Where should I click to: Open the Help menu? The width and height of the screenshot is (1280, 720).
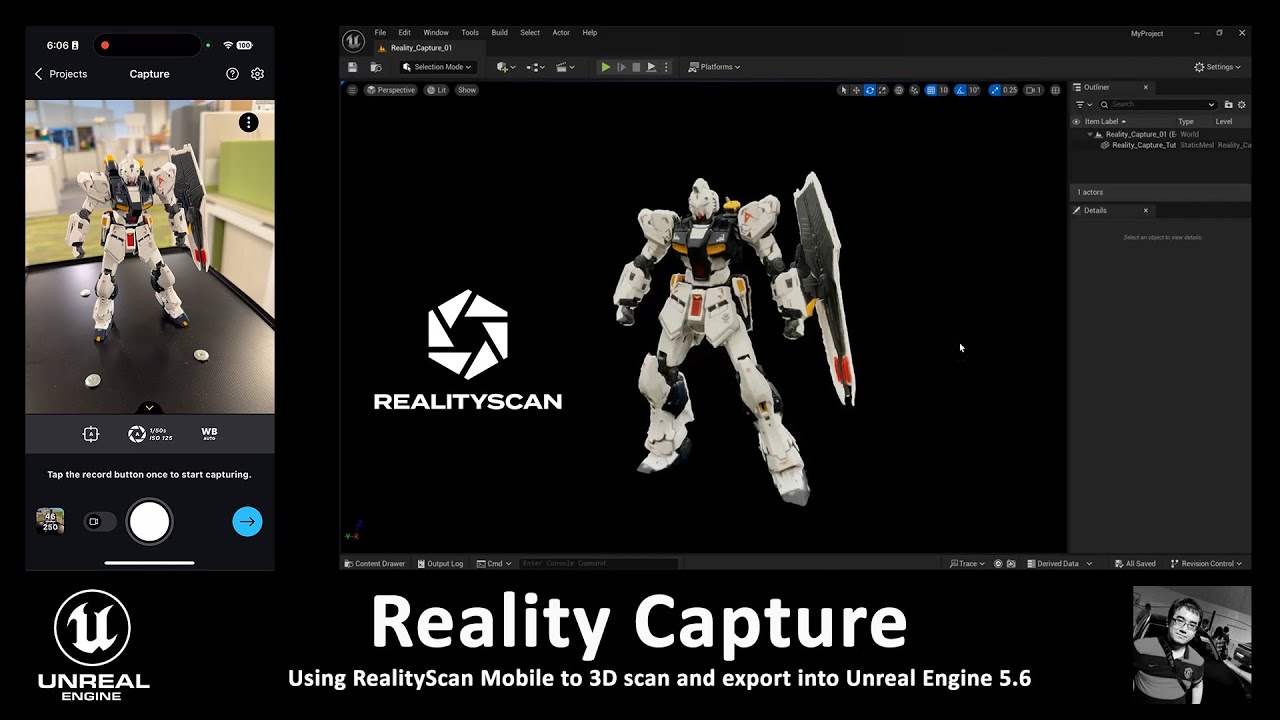tap(590, 33)
